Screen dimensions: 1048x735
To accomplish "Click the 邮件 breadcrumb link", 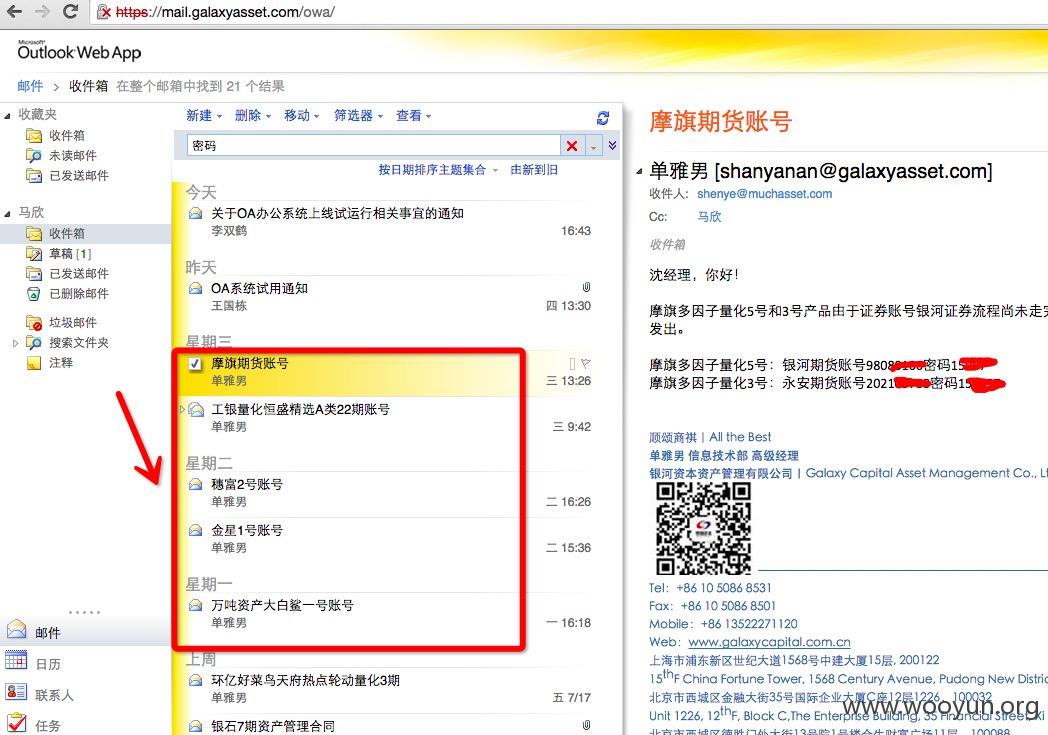I will tap(30, 86).
